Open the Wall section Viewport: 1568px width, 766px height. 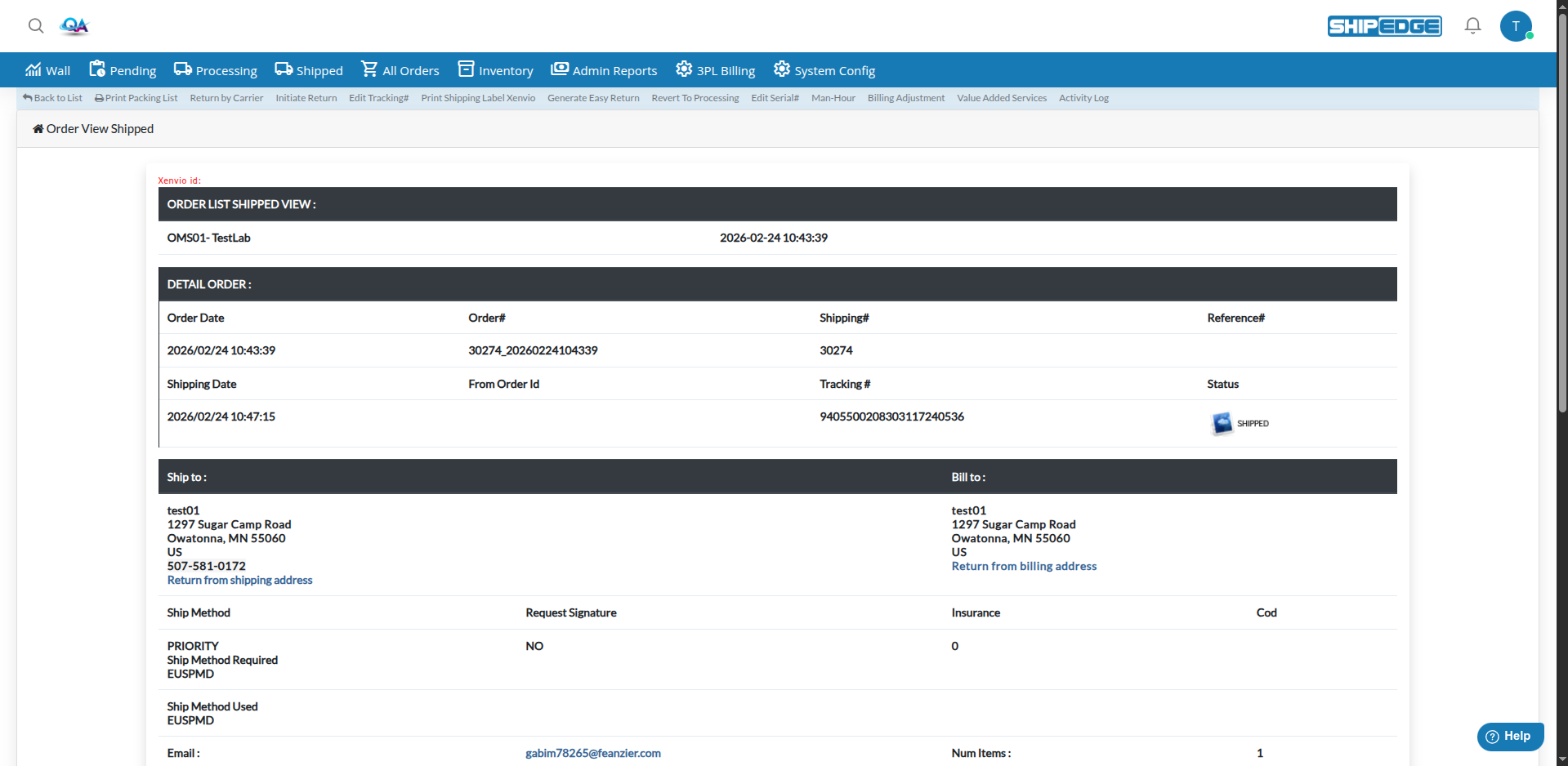pos(47,70)
